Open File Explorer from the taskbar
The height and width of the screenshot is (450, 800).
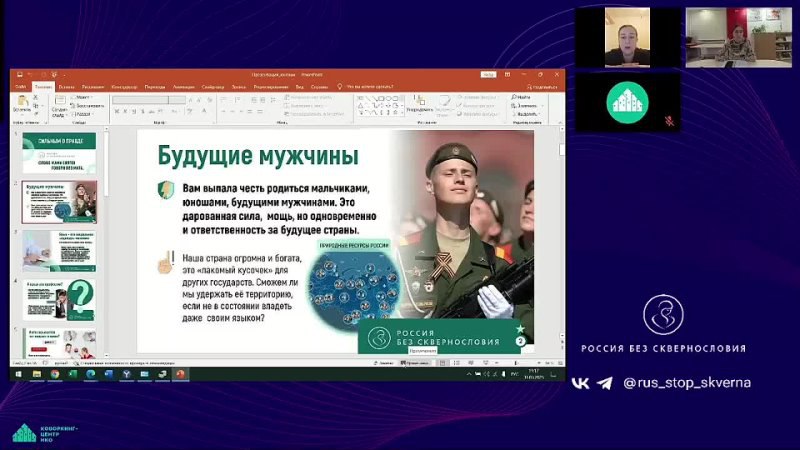tap(37, 374)
